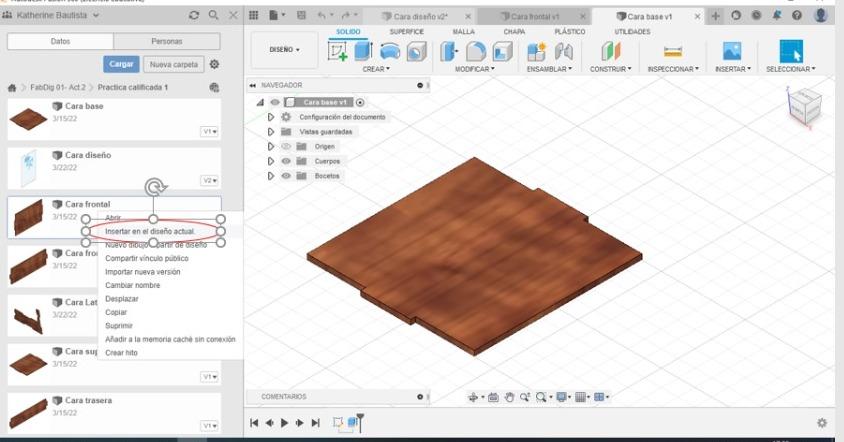Close the data panel with X icon
Screen dimensions: 844x442
click(233, 16)
